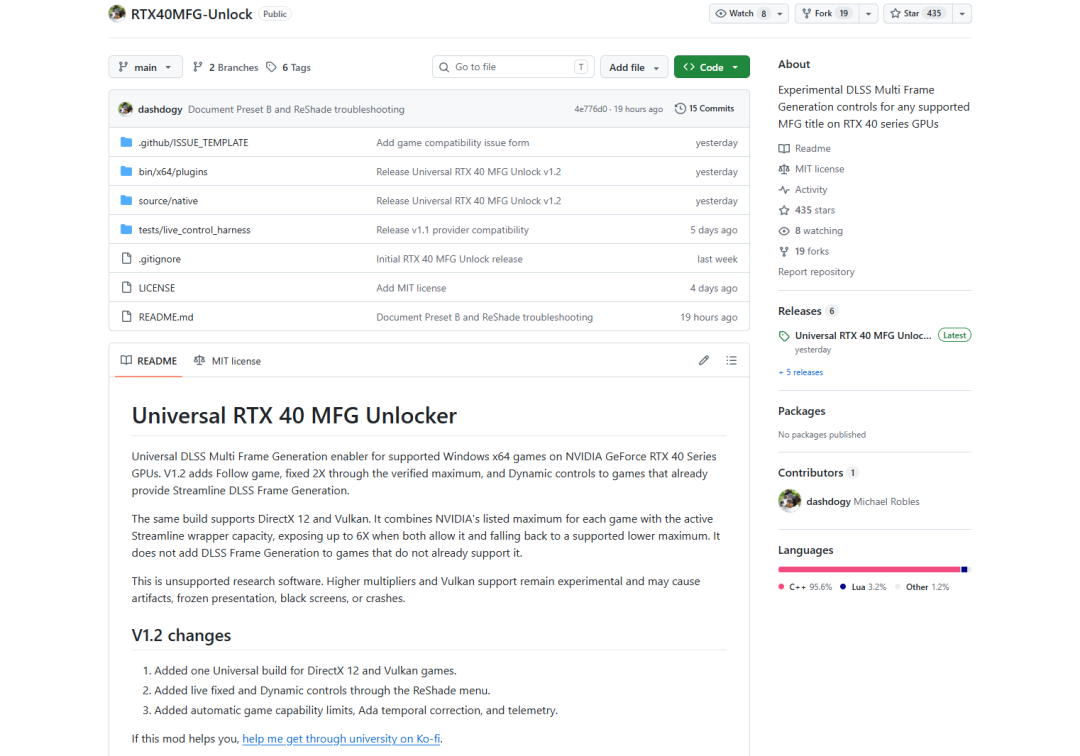Viewport: 1080px width, 756px height.
Task: Click the .github/ISSUE_TEMPLATE folder icon
Action: 126,142
